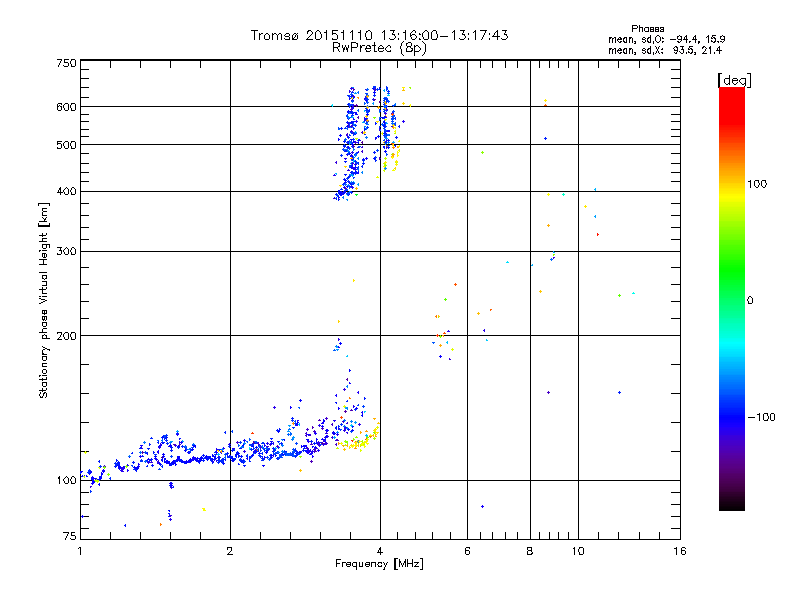Click the "mean, sd,O: -94.4, 15.9" line
This screenshot has width=800, height=600.
tap(666, 39)
